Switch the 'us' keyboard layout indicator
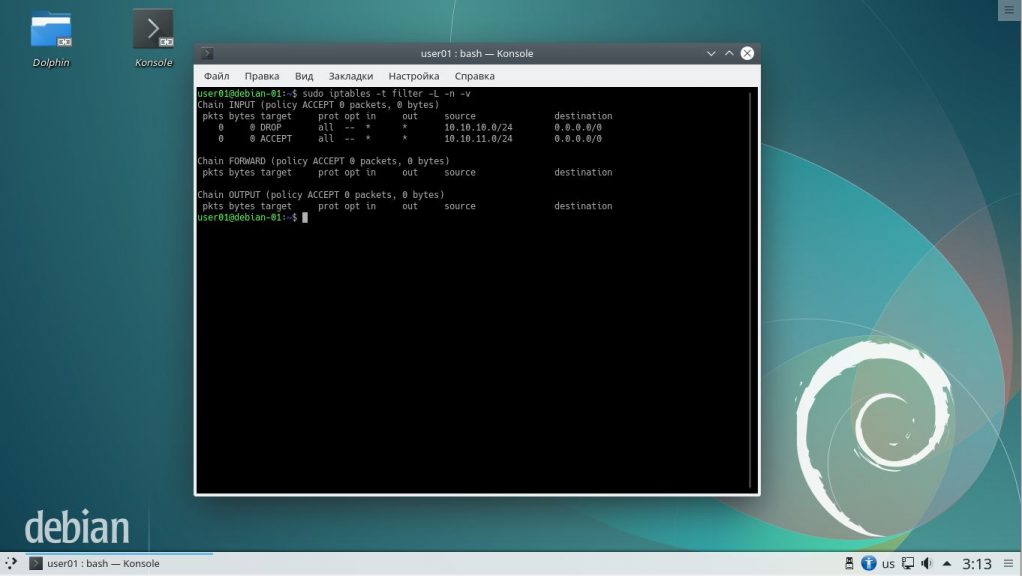The image size is (1022, 576). [888, 564]
